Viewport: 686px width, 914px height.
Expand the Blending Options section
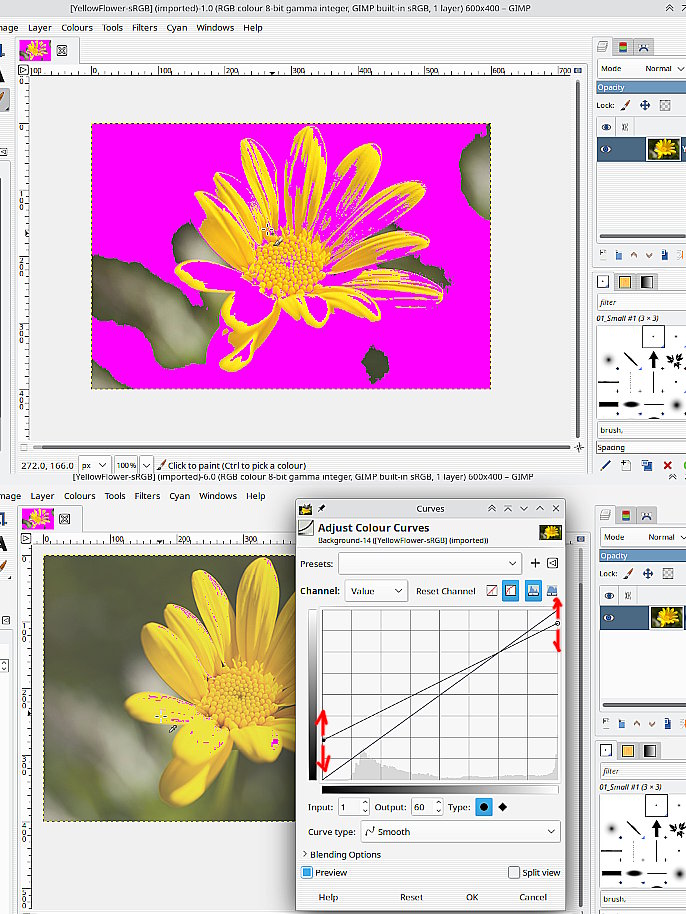tap(345, 854)
